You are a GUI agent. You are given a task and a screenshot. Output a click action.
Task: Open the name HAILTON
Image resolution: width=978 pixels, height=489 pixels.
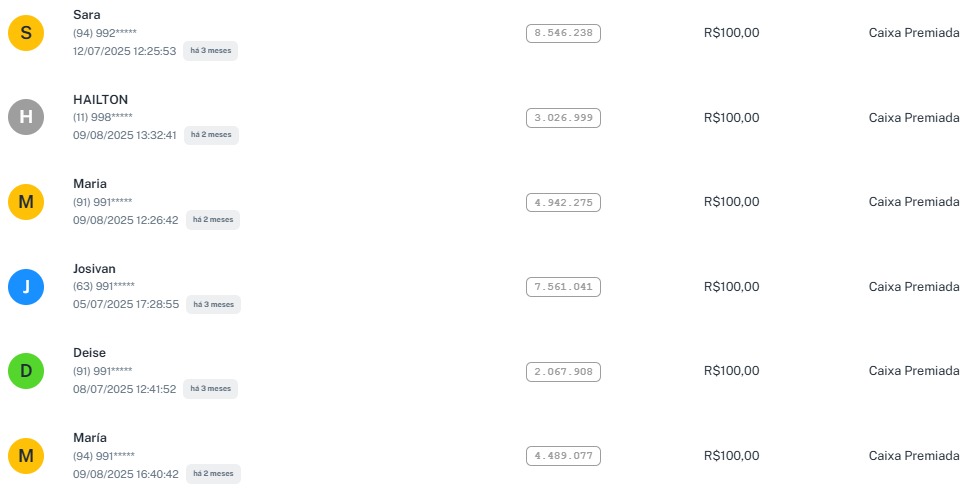click(x=100, y=99)
